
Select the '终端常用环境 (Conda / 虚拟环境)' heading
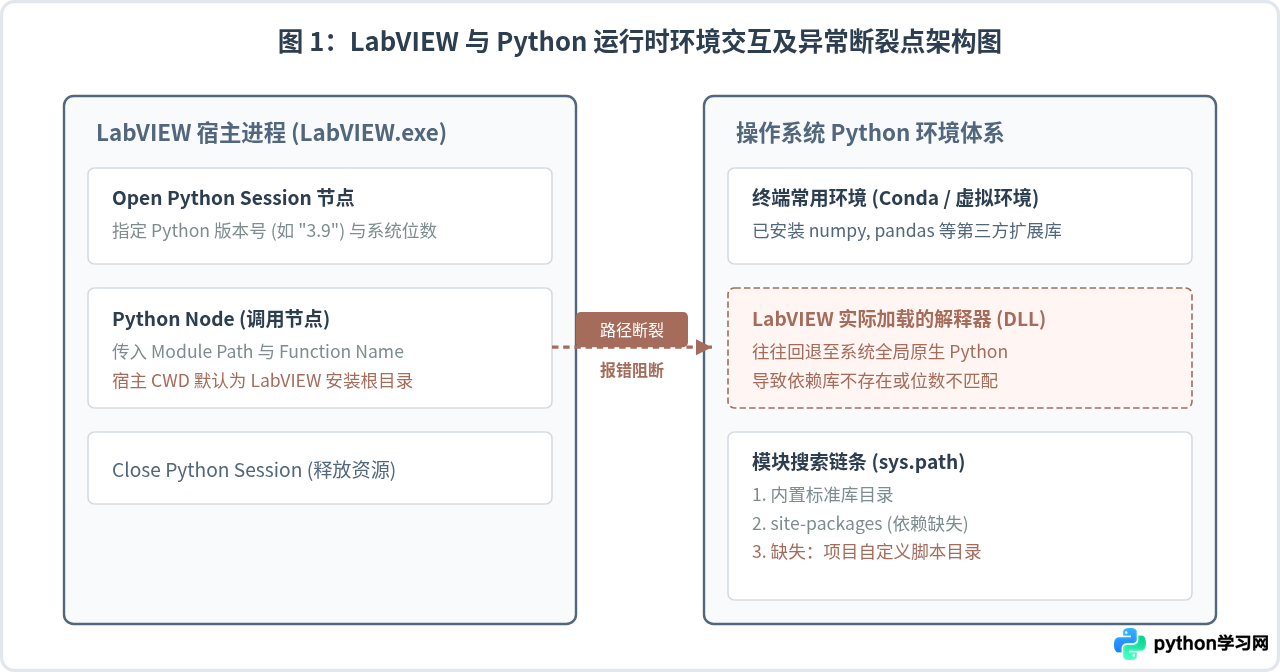[895, 198]
